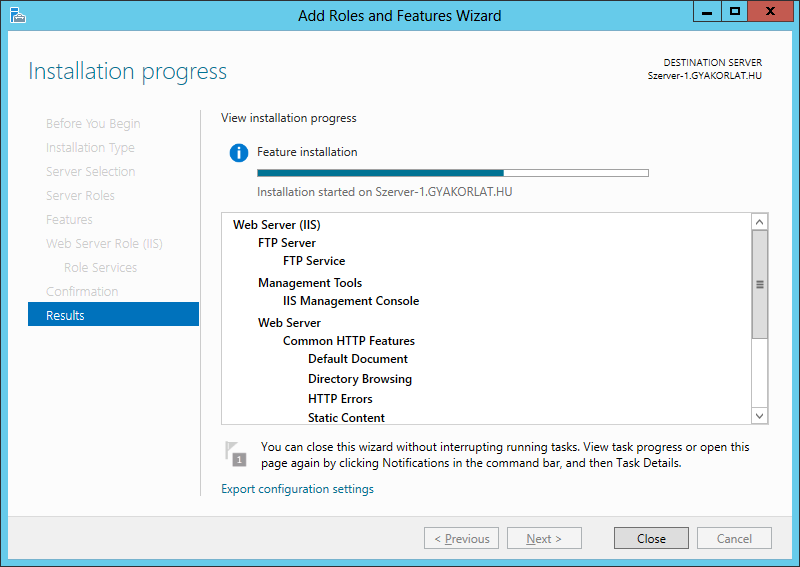Viewport: 800px width, 567px height.
Task: Click the Previous button
Action: [x=461, y=538]
